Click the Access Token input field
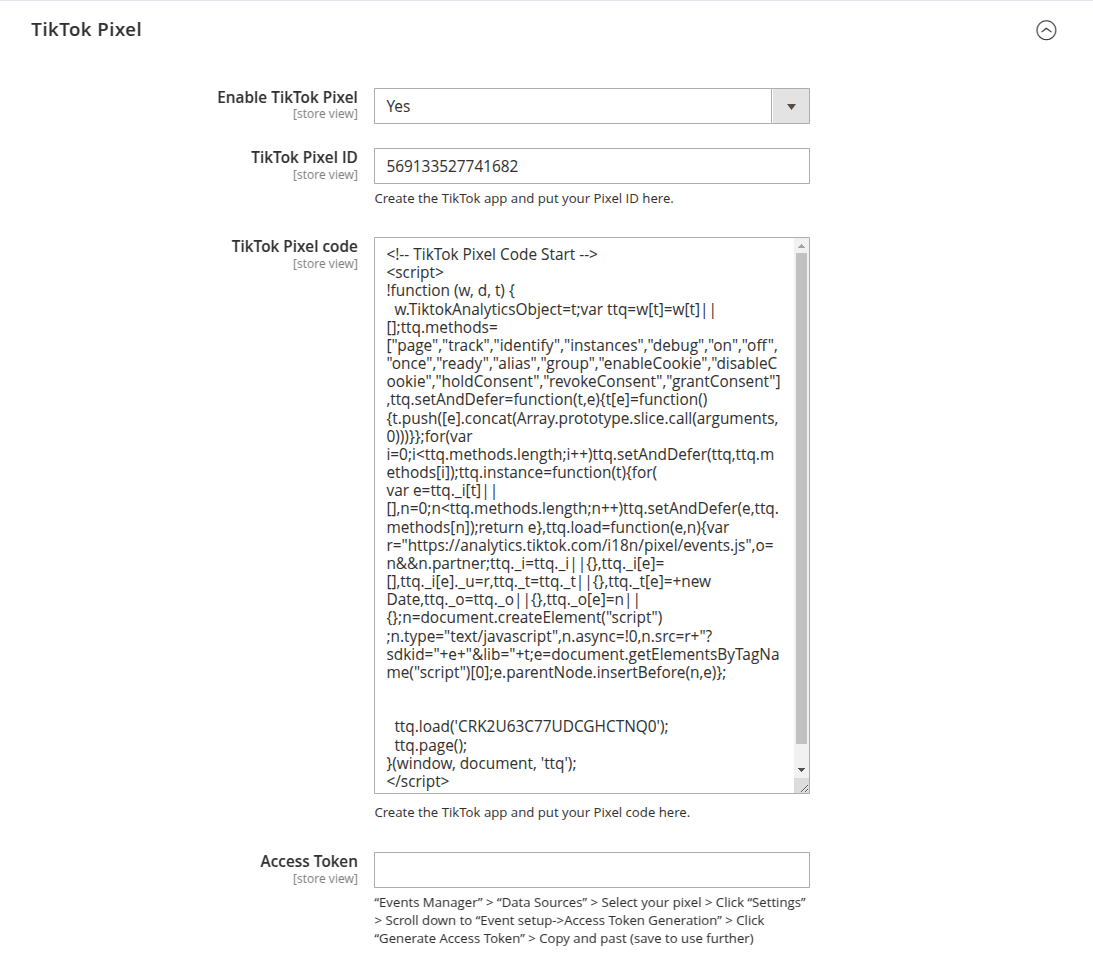This screenshot has width=1093, height=967. tap(591, 870)
